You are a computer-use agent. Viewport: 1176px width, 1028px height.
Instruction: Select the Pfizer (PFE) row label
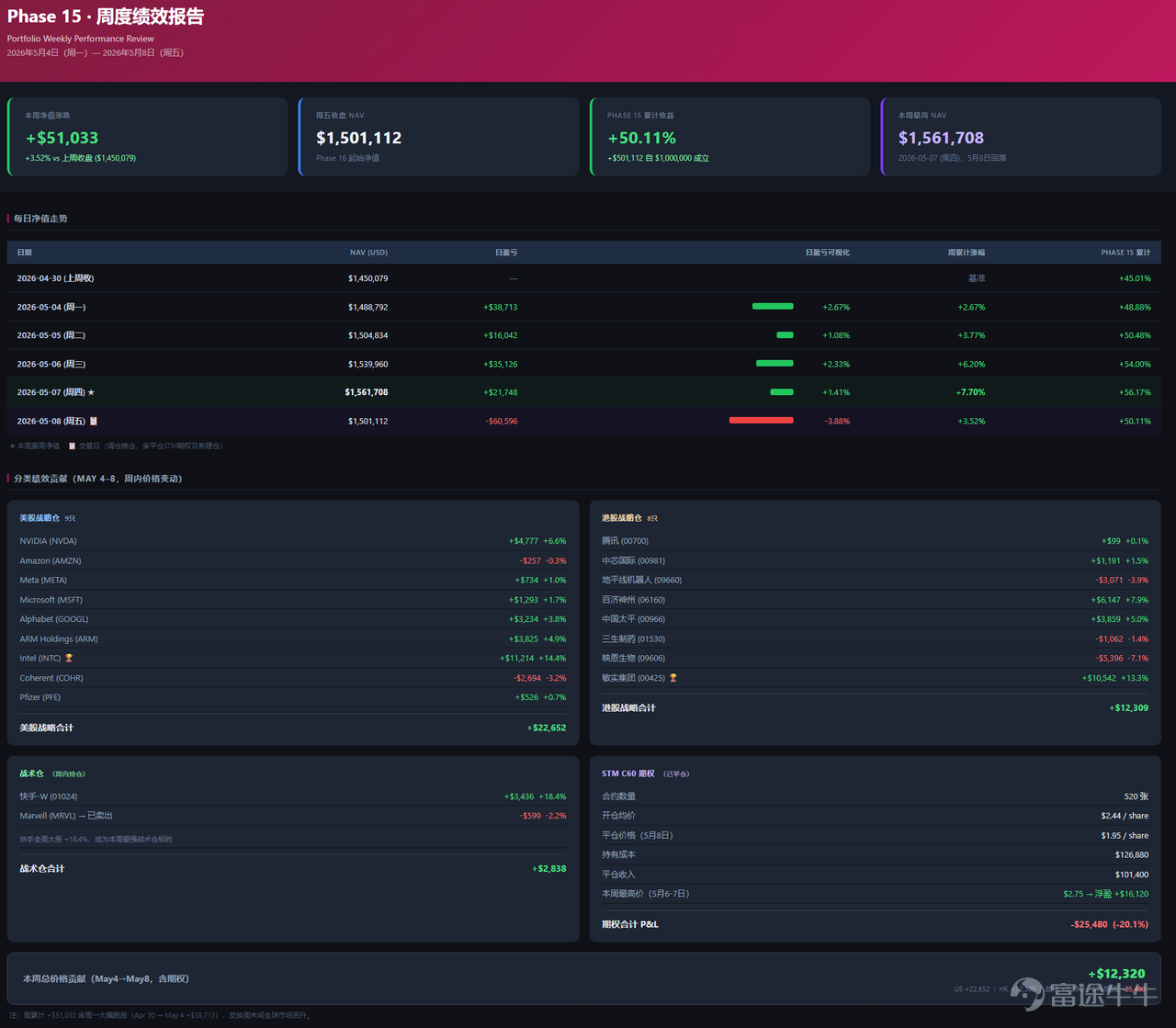point(40,697)
